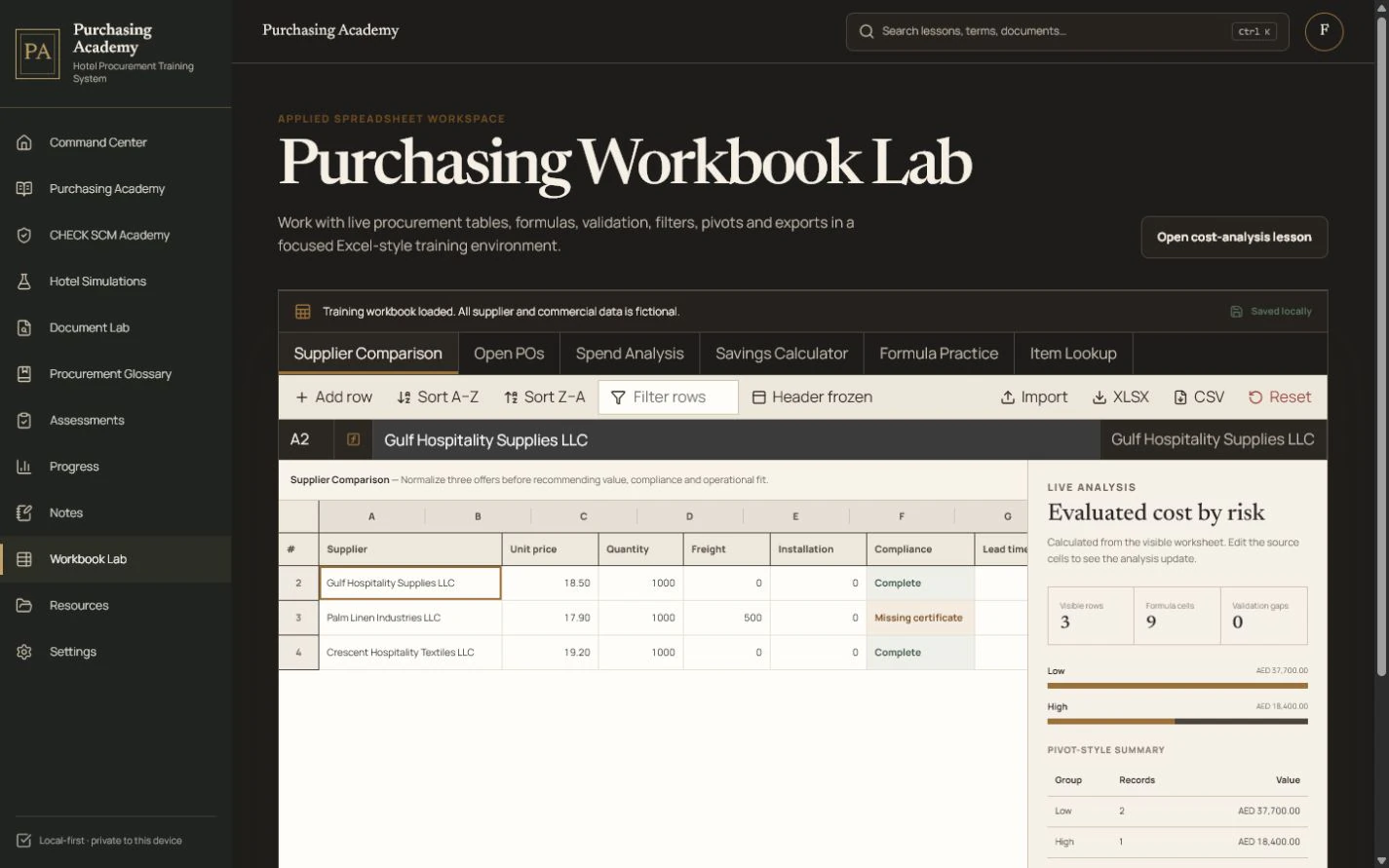This screenshot has width=1389, height=868.
Task: Sort rows Z to A
Action: 544,397
